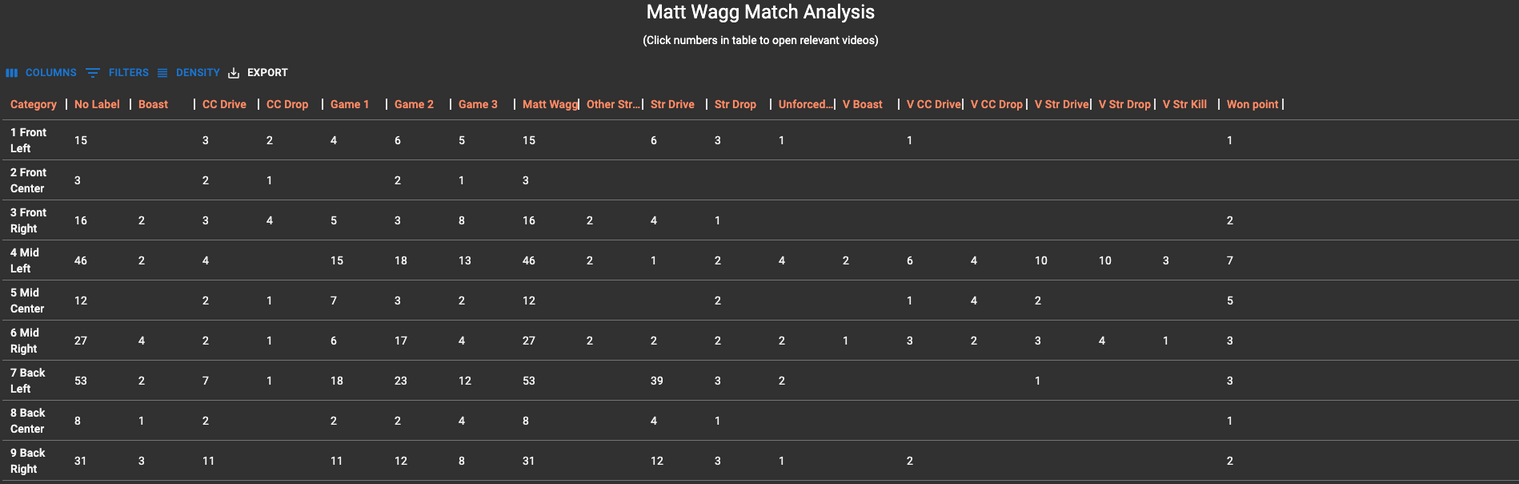Select the 1 Front Left row label
The height and width of the screenshot is (484, 1519).
[28, 140]
